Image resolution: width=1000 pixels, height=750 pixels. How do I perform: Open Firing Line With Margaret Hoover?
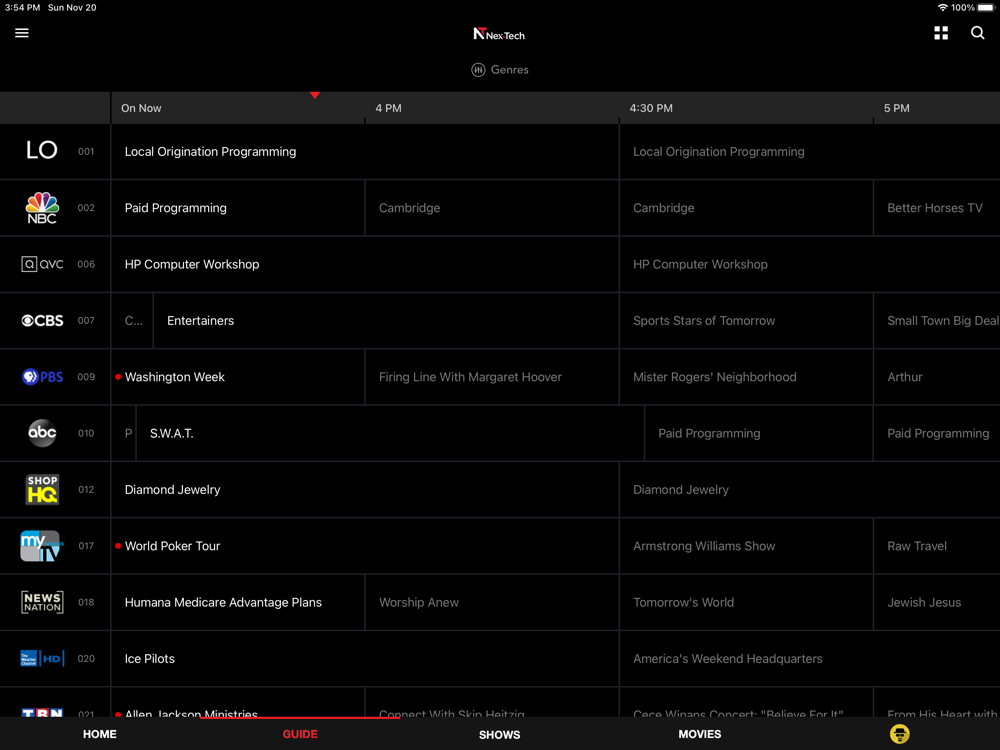point(492,377)
